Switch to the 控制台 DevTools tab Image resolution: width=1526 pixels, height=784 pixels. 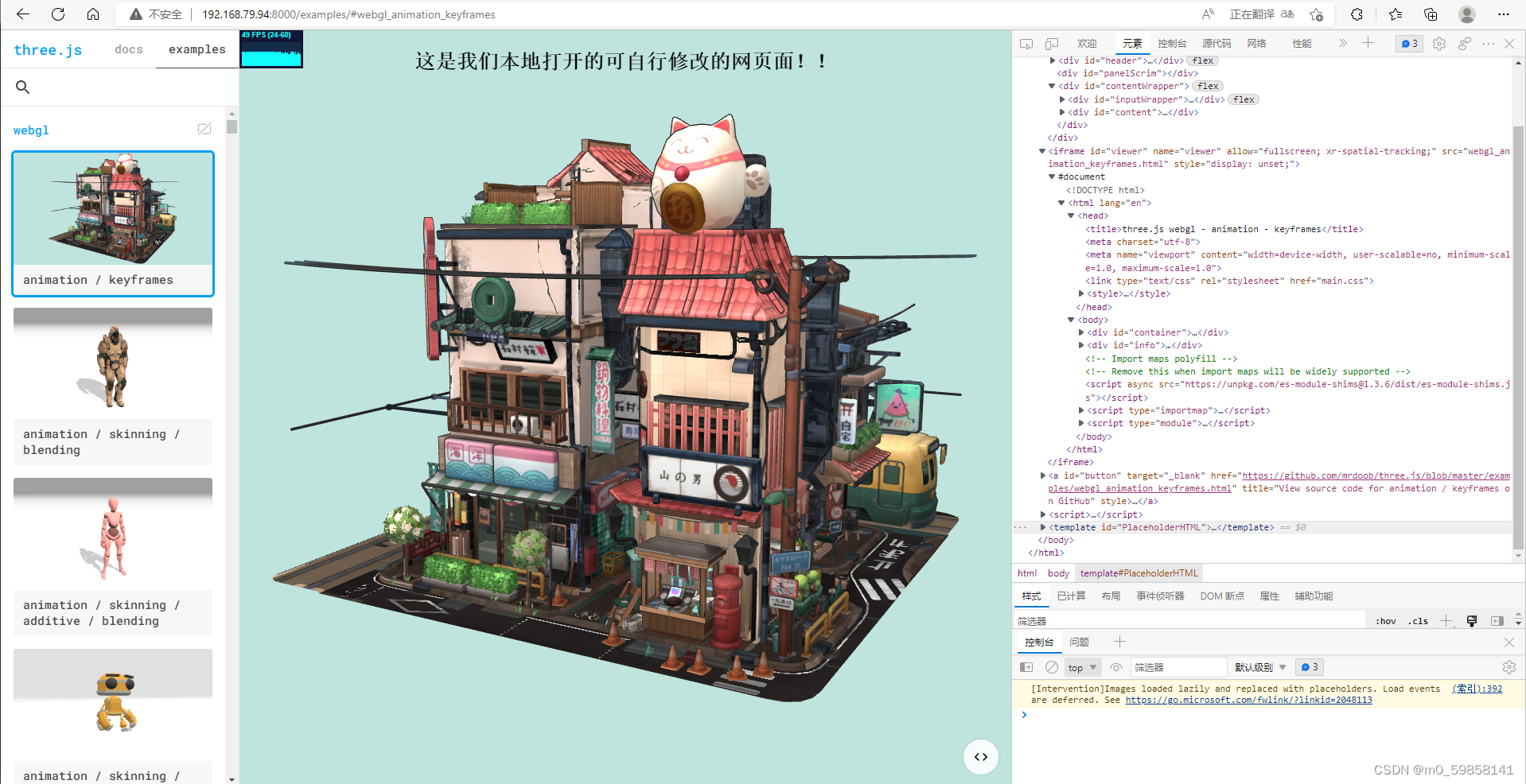[1172, 44]
